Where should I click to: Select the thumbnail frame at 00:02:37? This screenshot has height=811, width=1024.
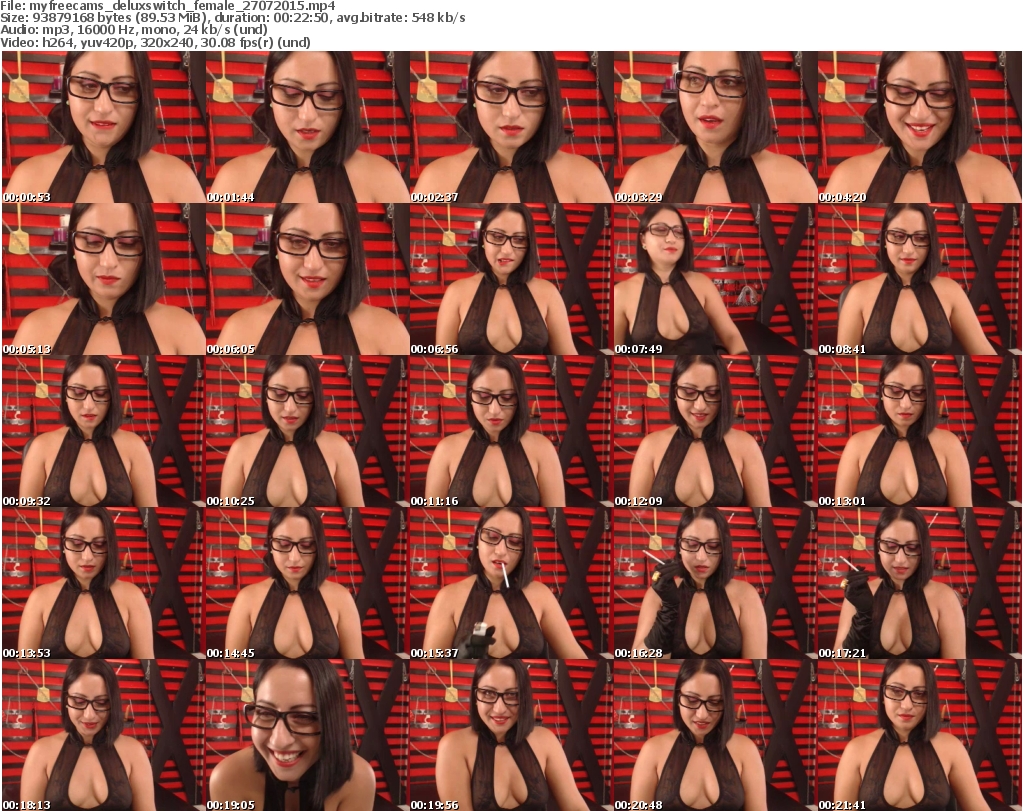click(511, 127)
